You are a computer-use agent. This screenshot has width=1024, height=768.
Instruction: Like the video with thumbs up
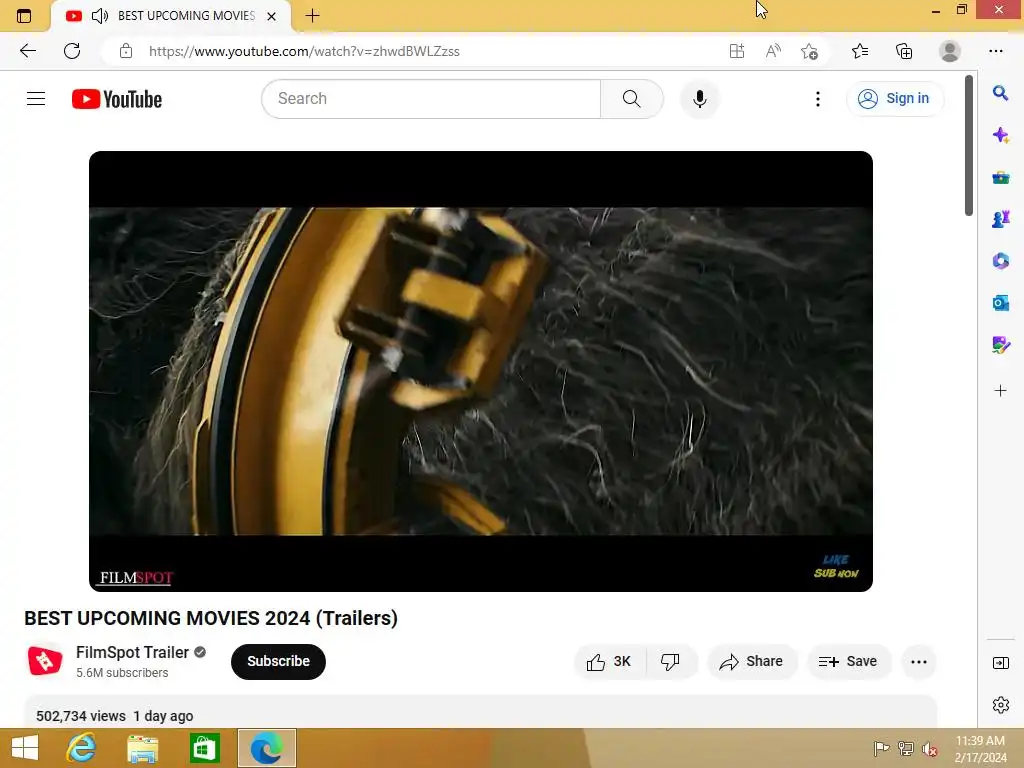[610, 662]
